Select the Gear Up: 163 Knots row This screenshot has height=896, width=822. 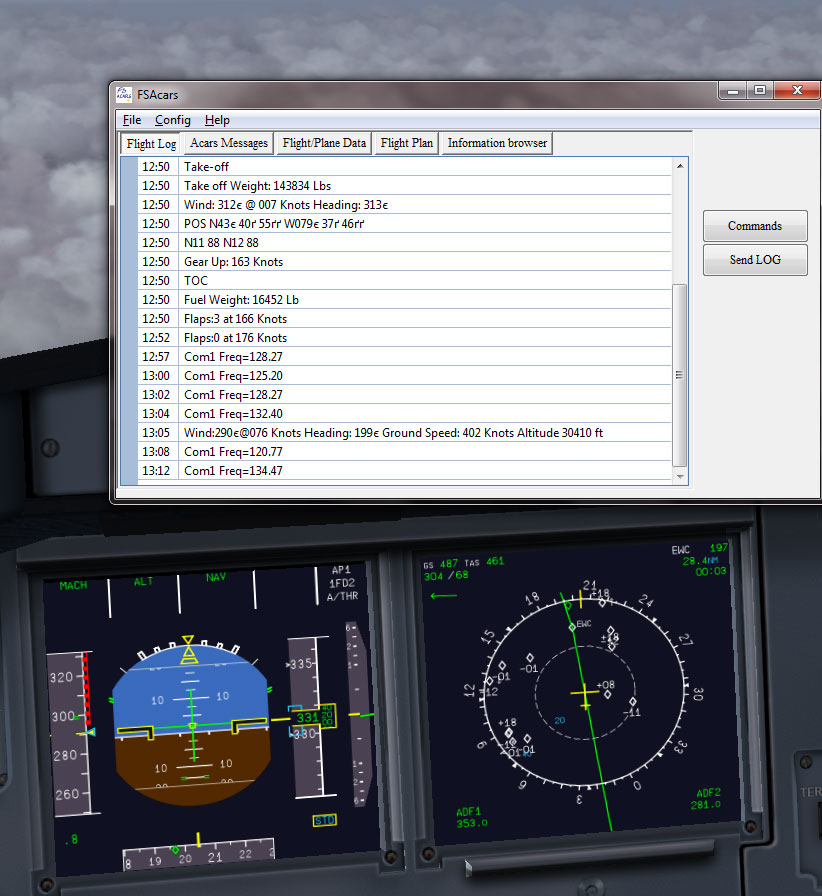pos(404,262)
